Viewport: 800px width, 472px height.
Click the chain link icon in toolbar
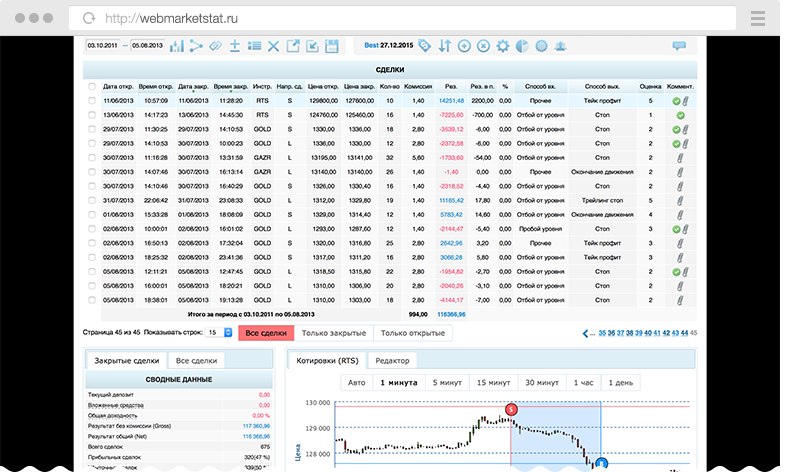[x=215, y=46]
